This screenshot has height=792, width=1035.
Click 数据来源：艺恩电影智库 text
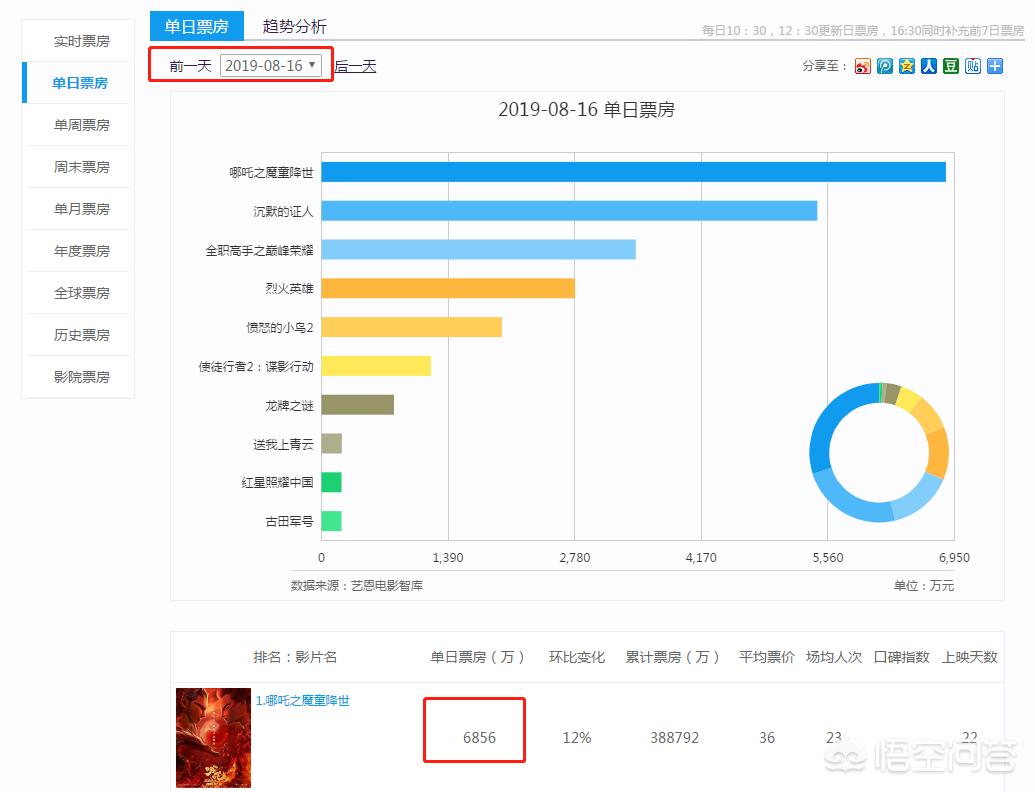click(x=356, y=585)
